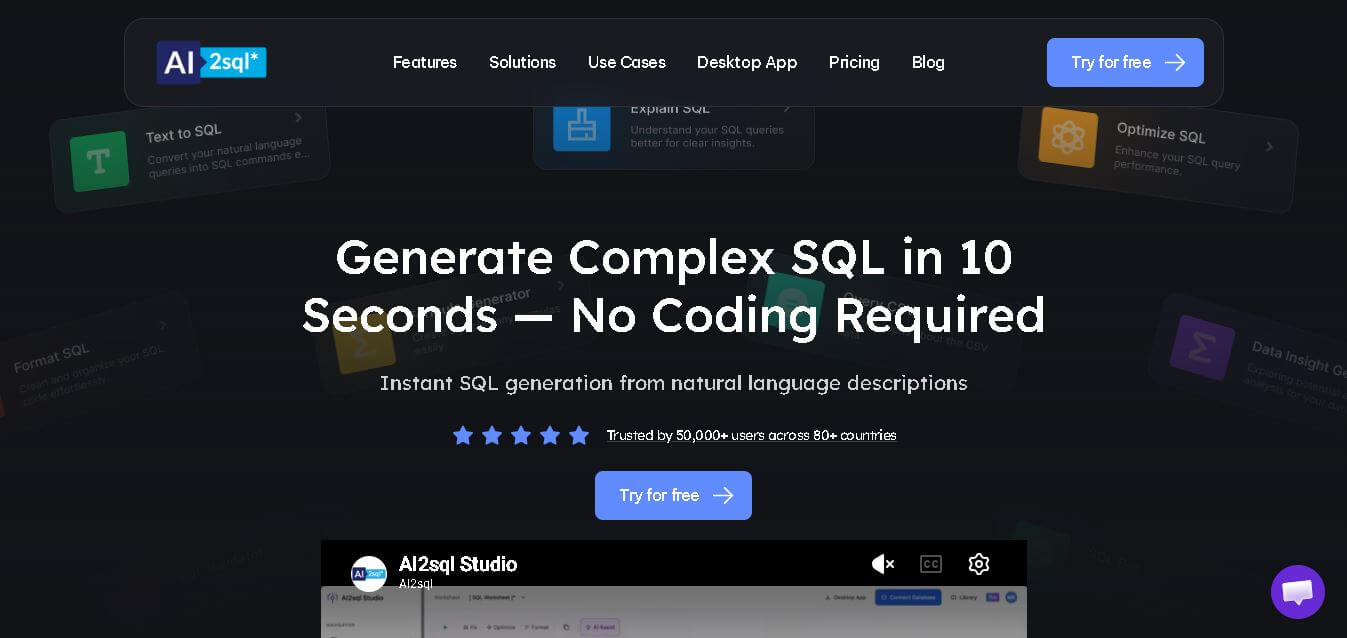Go to Desktop App in the navbar

point(747,62)
